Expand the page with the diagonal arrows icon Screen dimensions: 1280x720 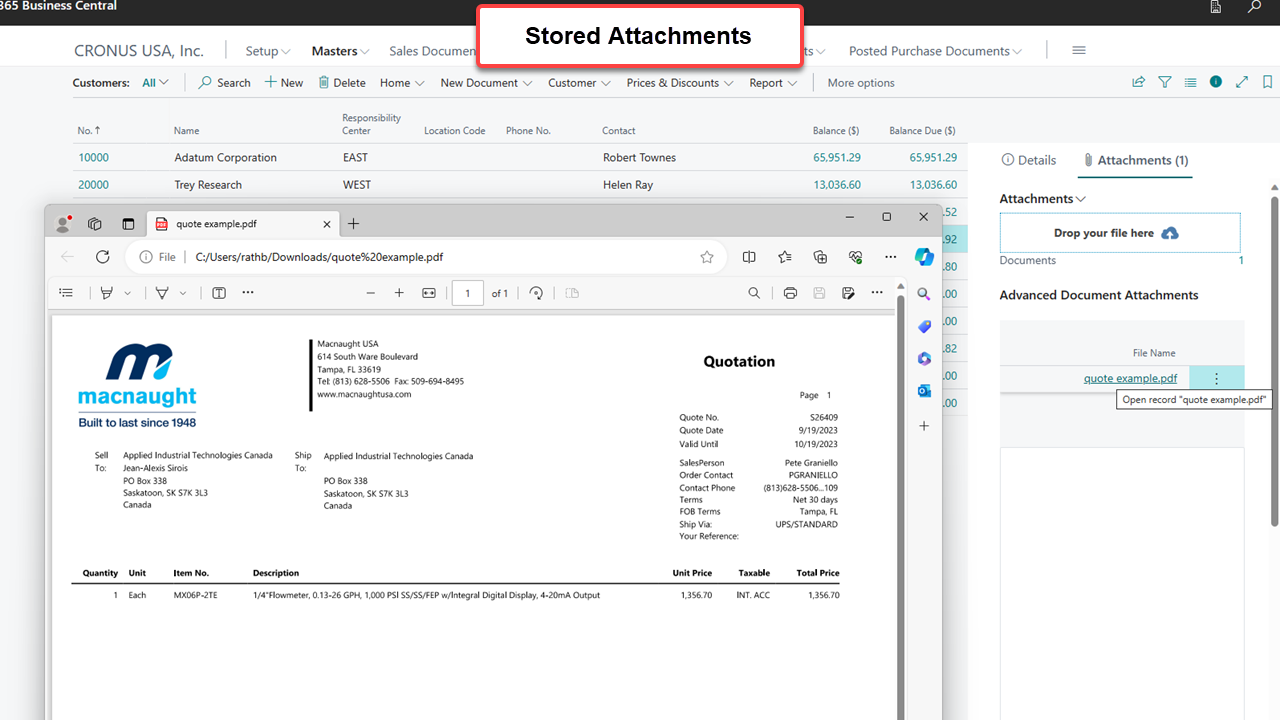coord(1242,82)
